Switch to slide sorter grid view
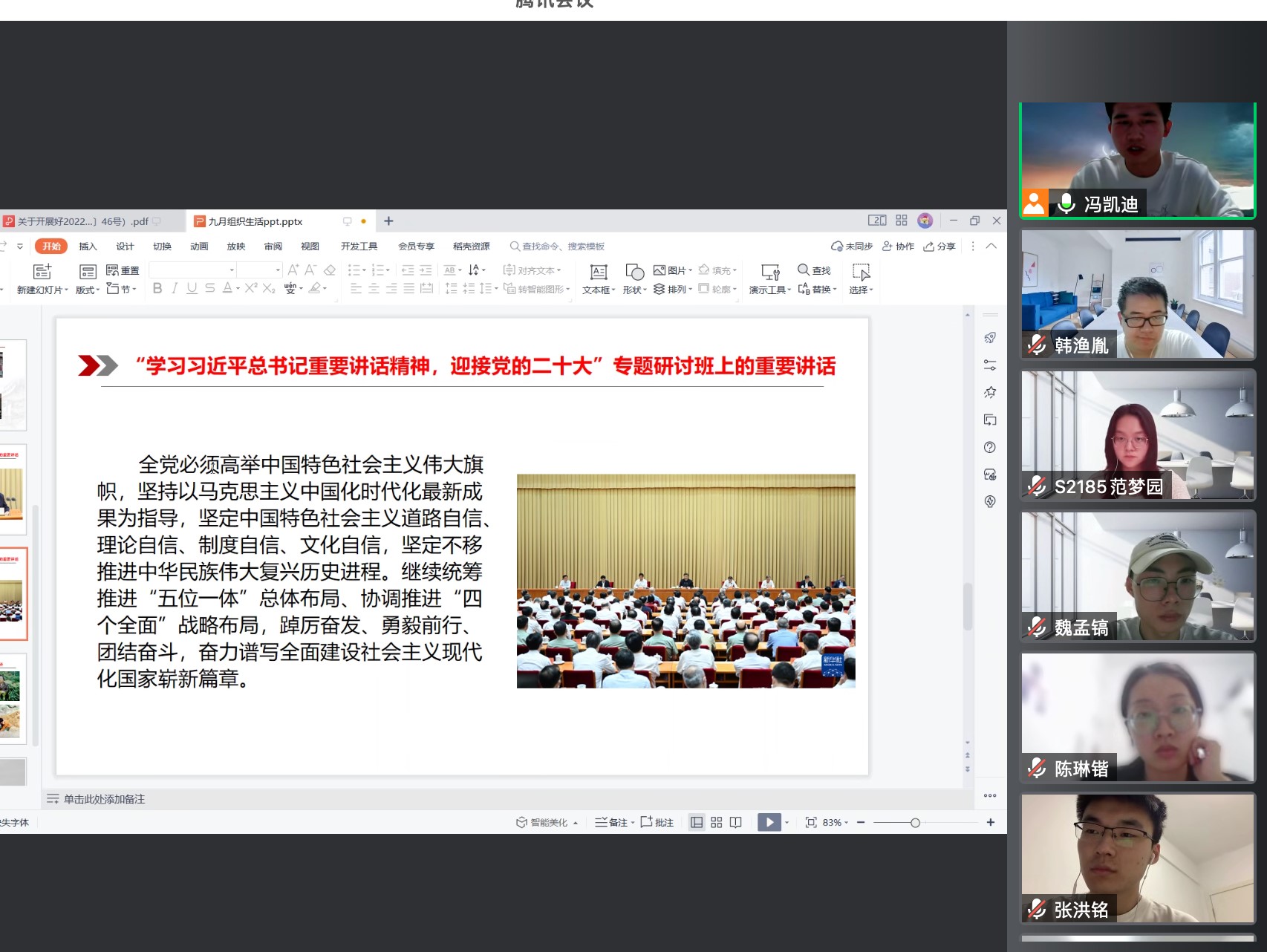1267x952 pixels. click(x=716, y=822)
